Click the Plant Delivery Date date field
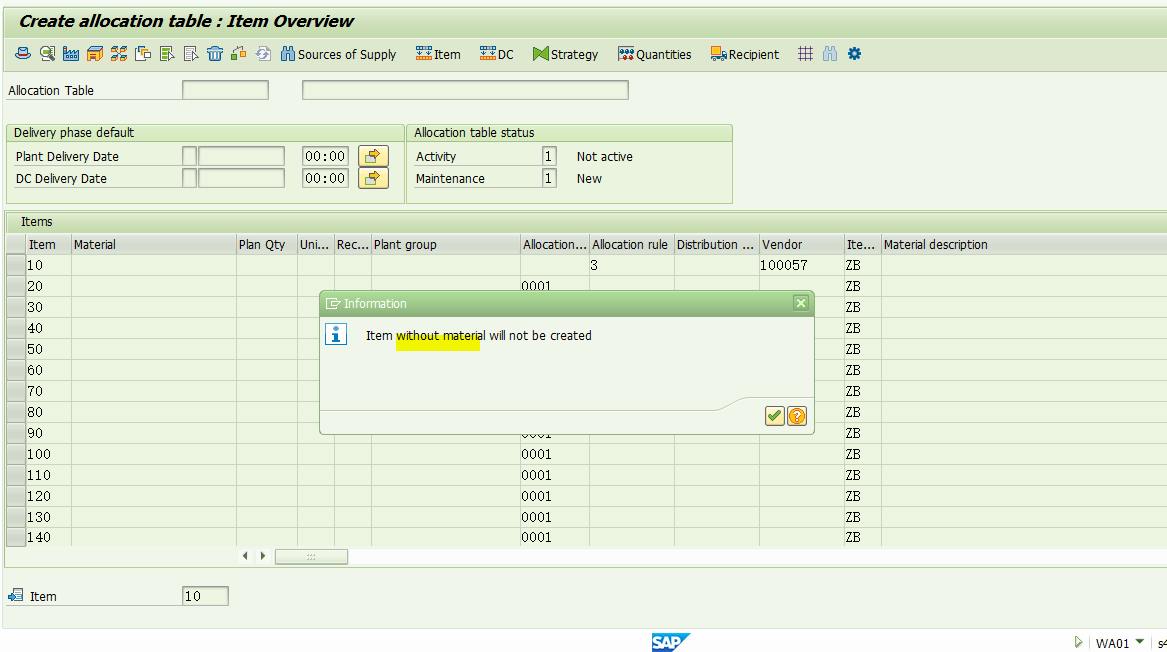Viewport: 1167px width, 652px height. click(241, 156)
